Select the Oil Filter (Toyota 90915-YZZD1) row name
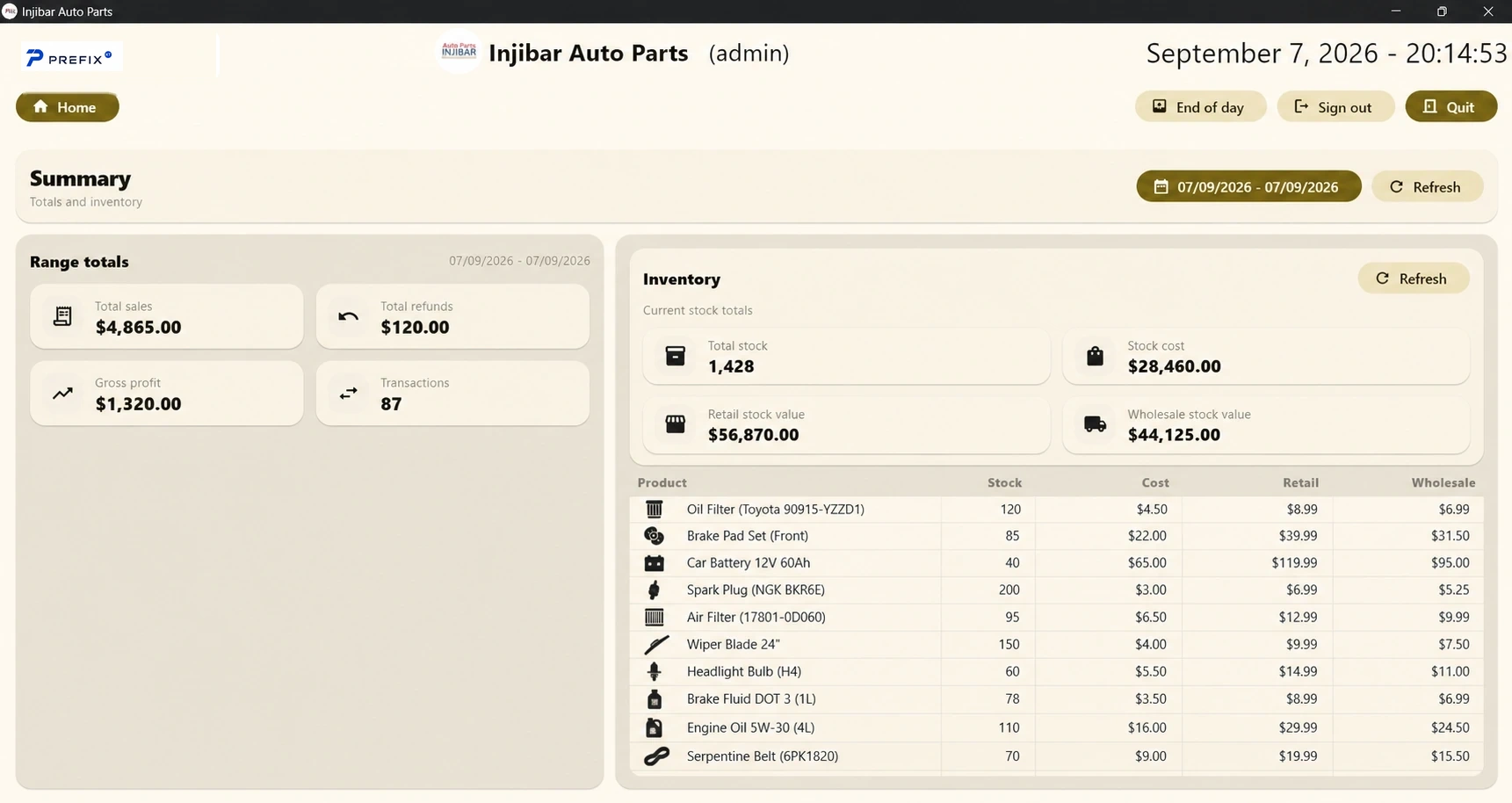Viewport: 1512px width, 803px height. (x=775, y=510)
